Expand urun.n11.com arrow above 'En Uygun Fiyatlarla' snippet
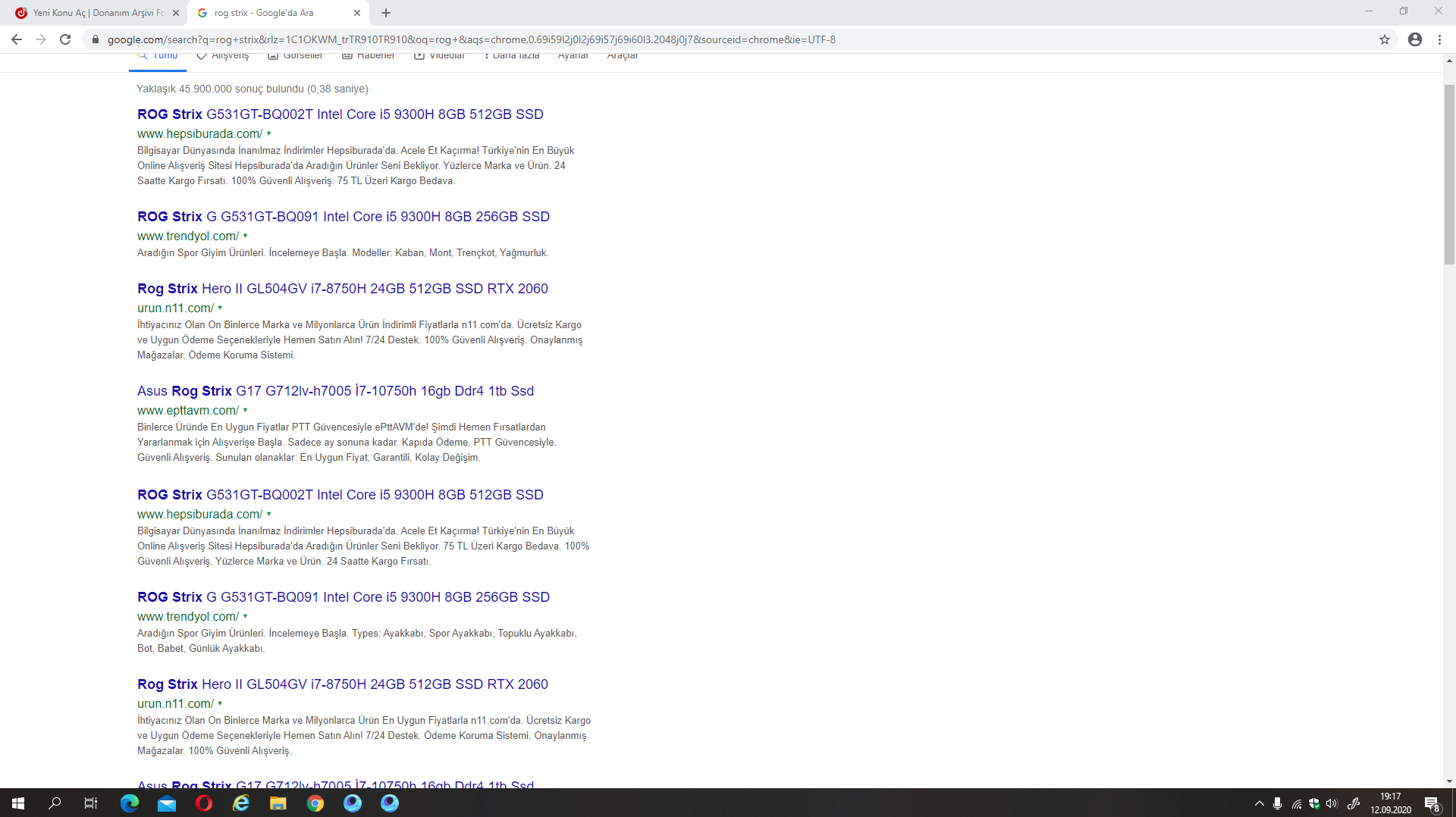1456x817 pixels. click(x=220, y=703)
